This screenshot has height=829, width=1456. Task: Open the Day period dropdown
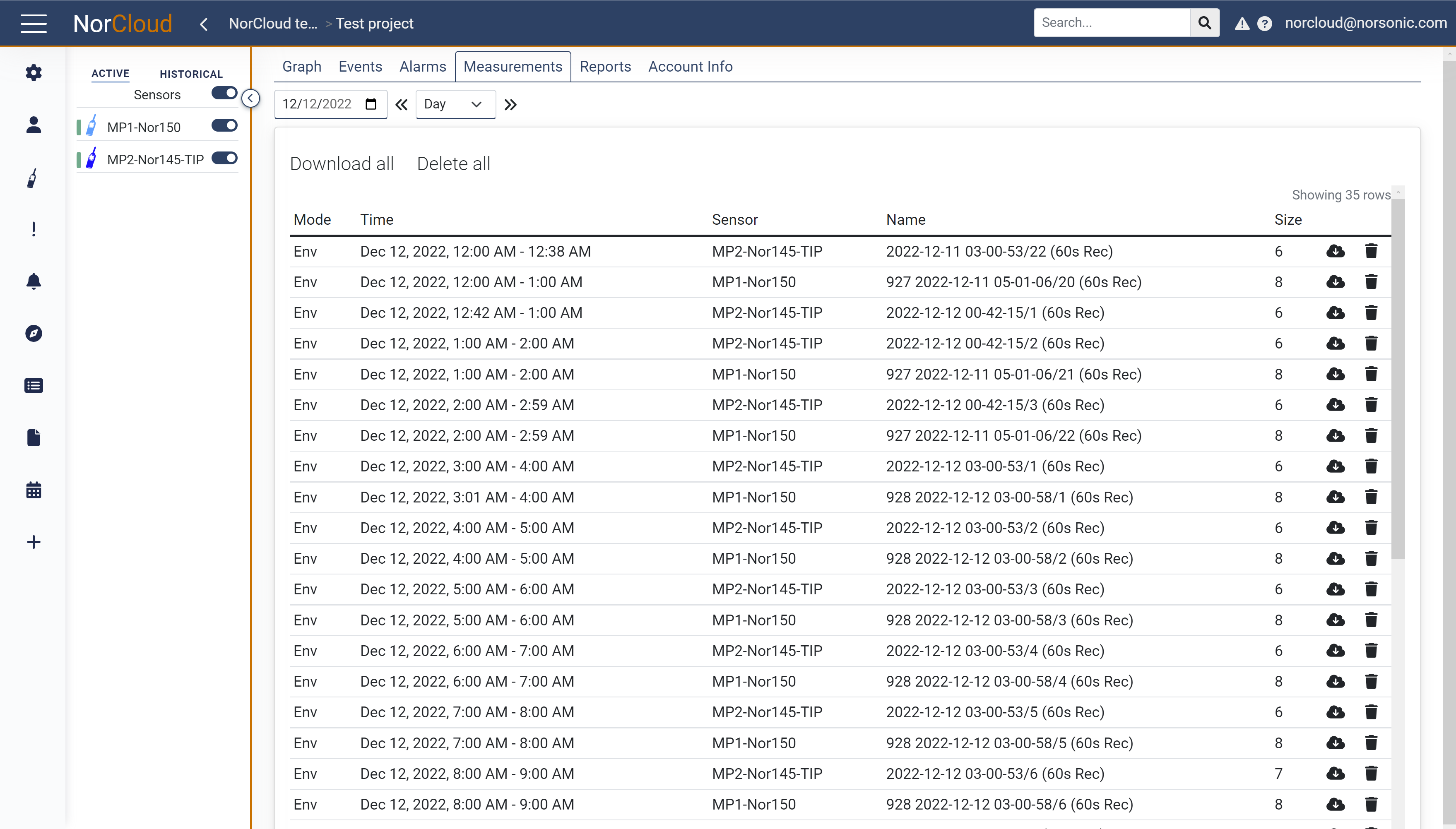click(x=455, y=104)
